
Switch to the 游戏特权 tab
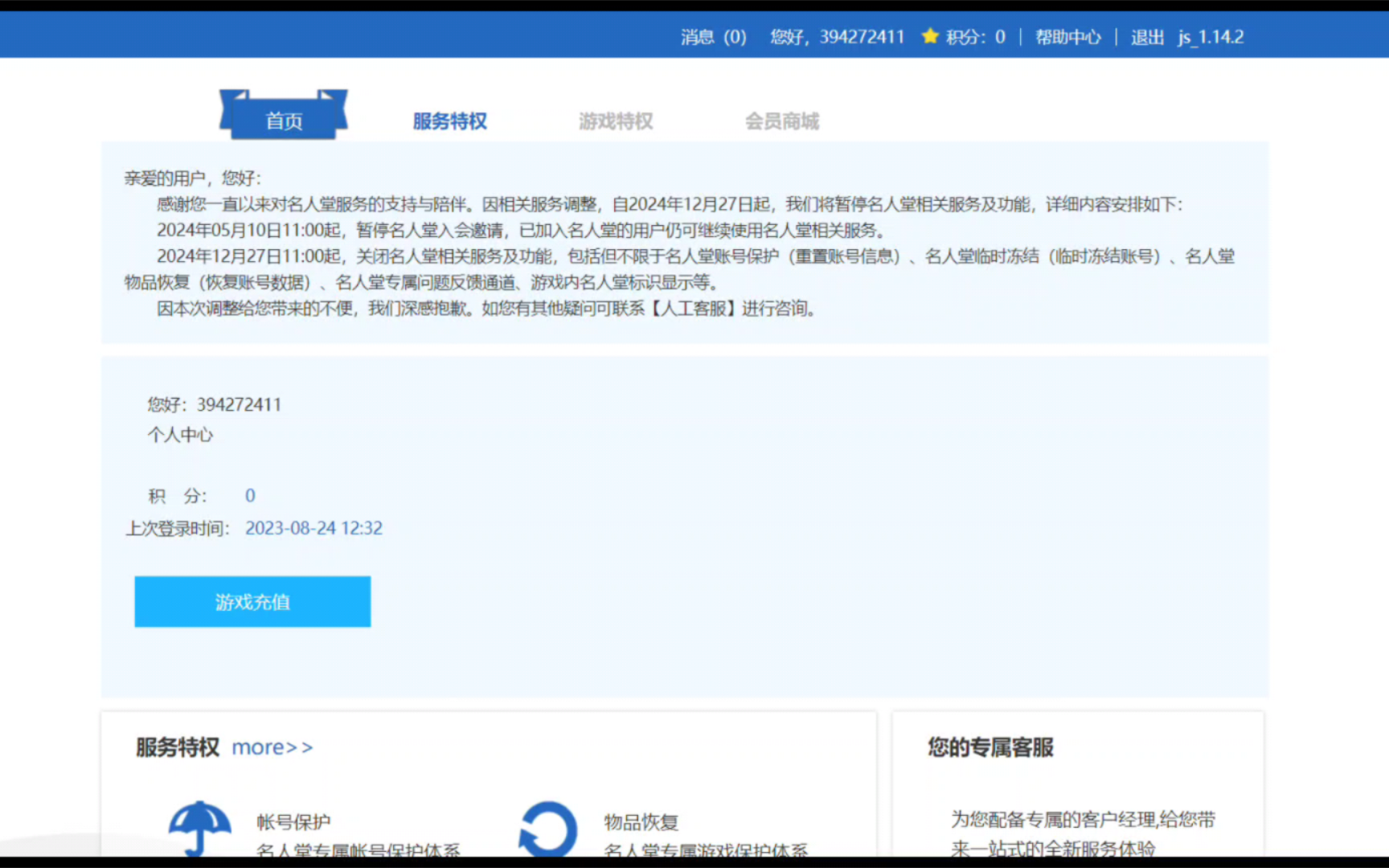tap(616, 121)
